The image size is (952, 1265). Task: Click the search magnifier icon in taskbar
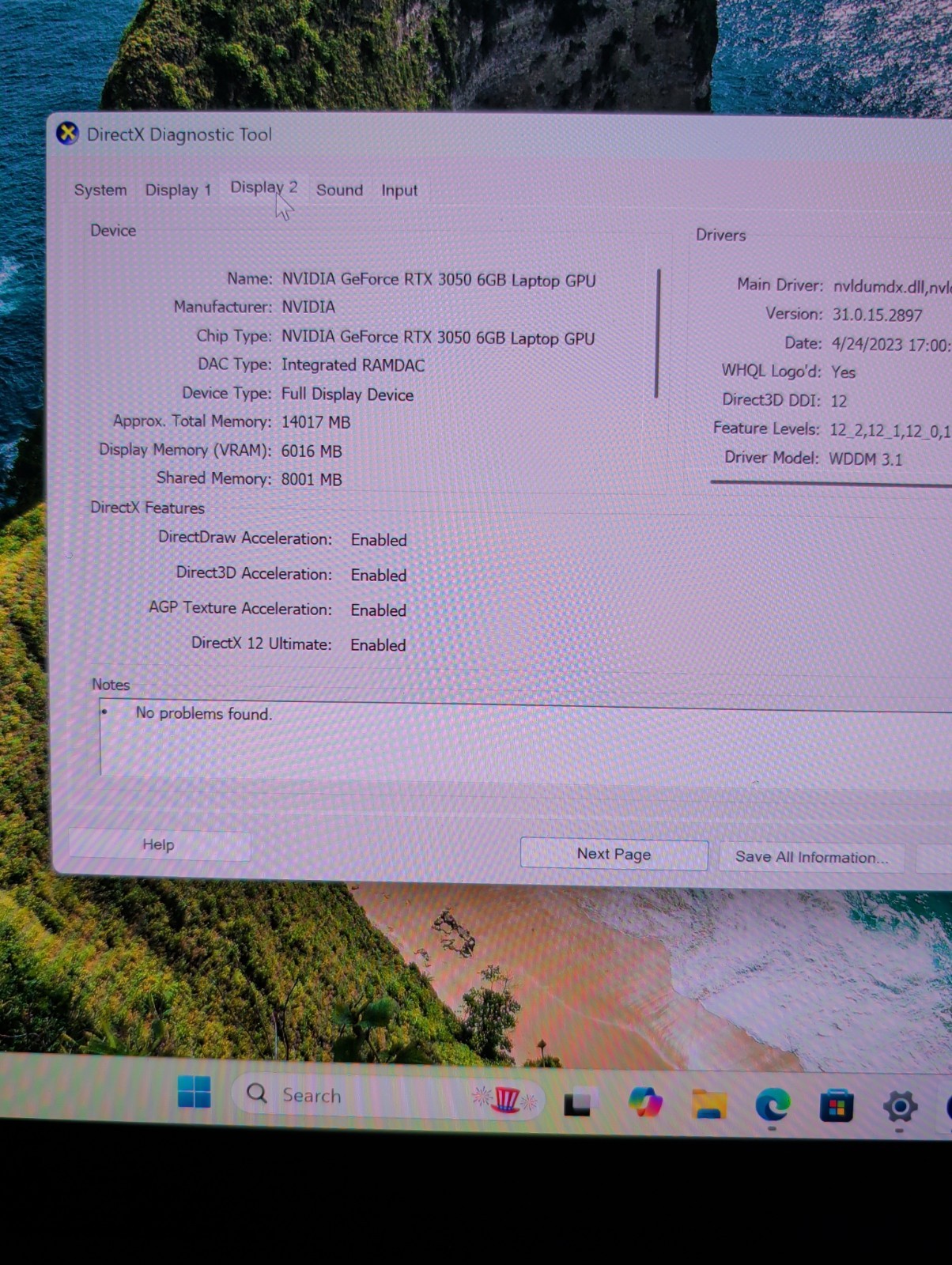[x=257, y=1093]
